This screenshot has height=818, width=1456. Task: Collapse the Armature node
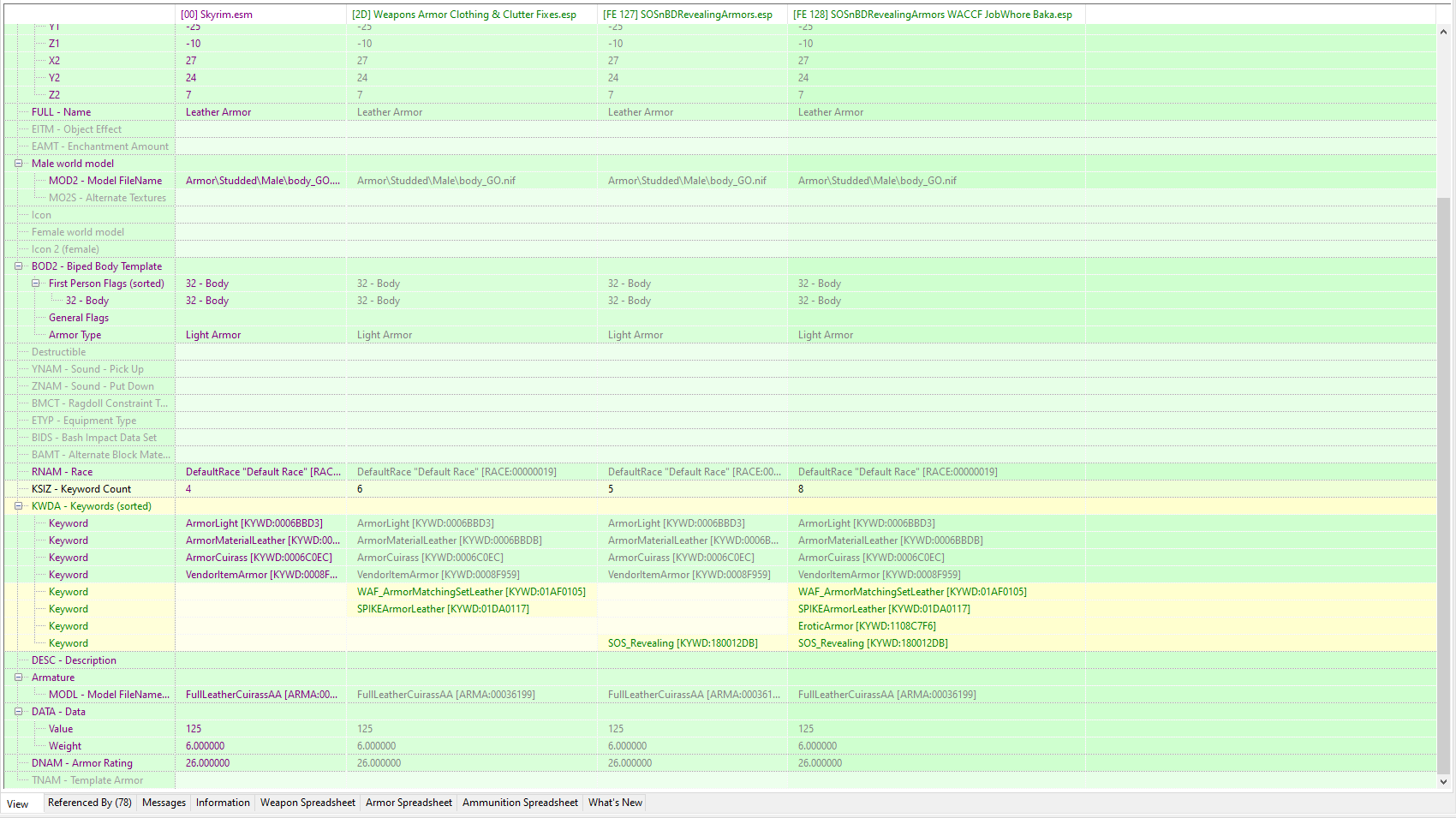(x=18, y=678)
